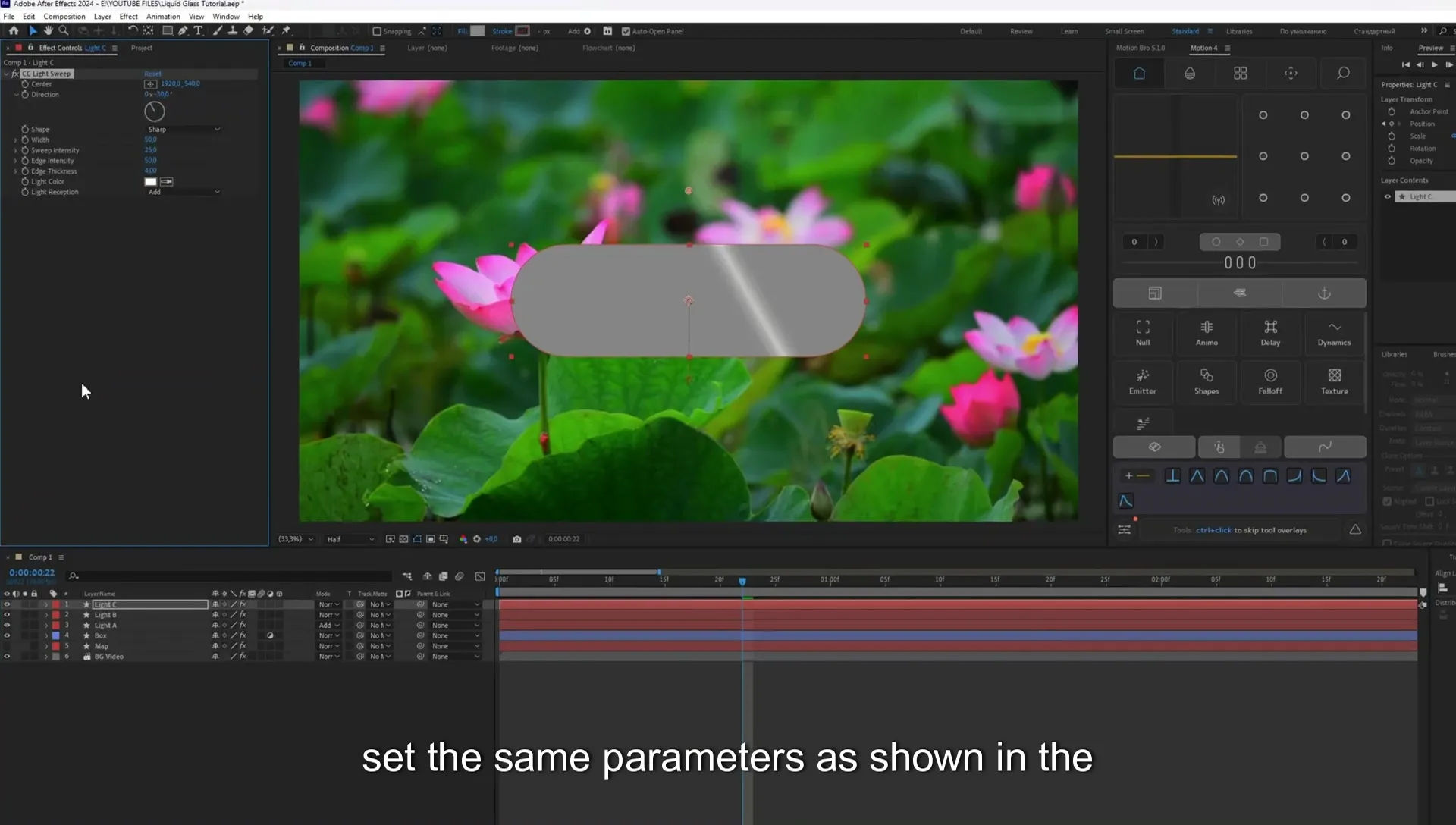Viewport: 1456px width, 825px height.
Task: Open the Animation menu
Action: coord(163,16)
